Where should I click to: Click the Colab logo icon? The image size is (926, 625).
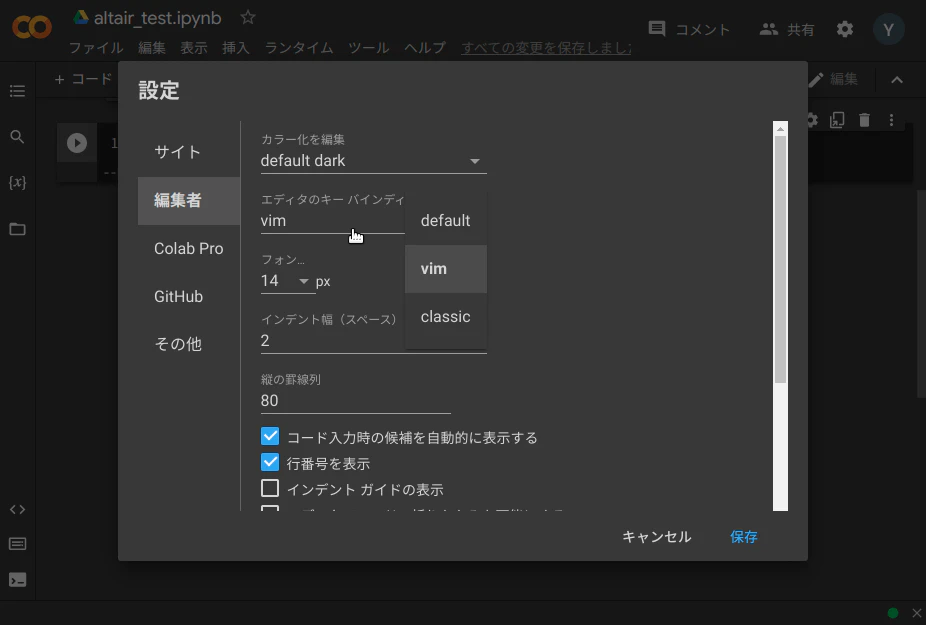point(32,27)
